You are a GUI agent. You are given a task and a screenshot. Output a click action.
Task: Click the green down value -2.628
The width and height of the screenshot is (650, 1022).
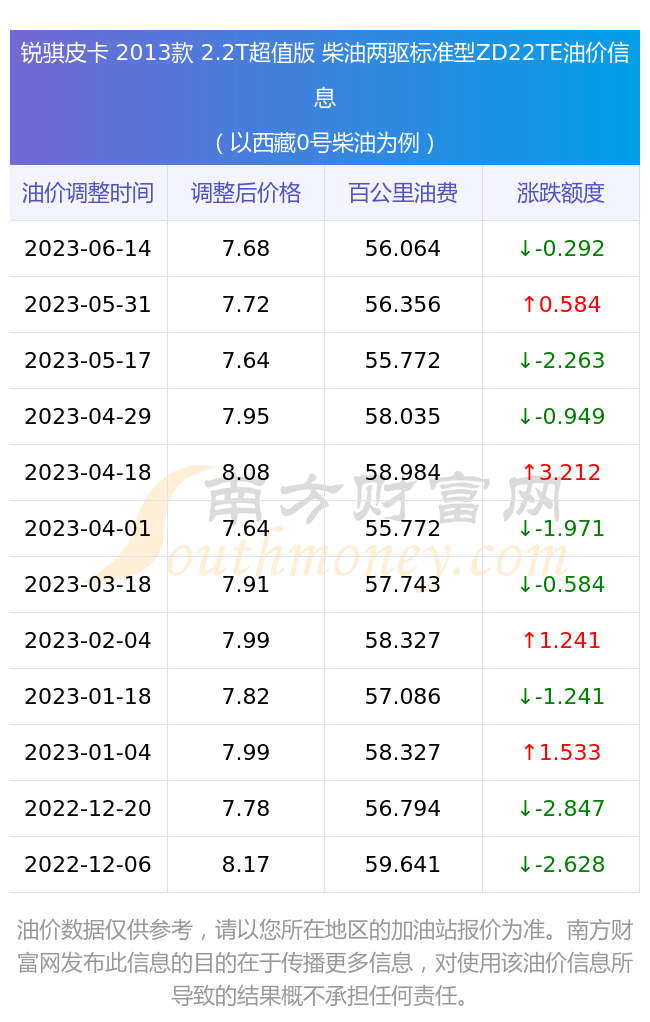(x=561, y=864)
